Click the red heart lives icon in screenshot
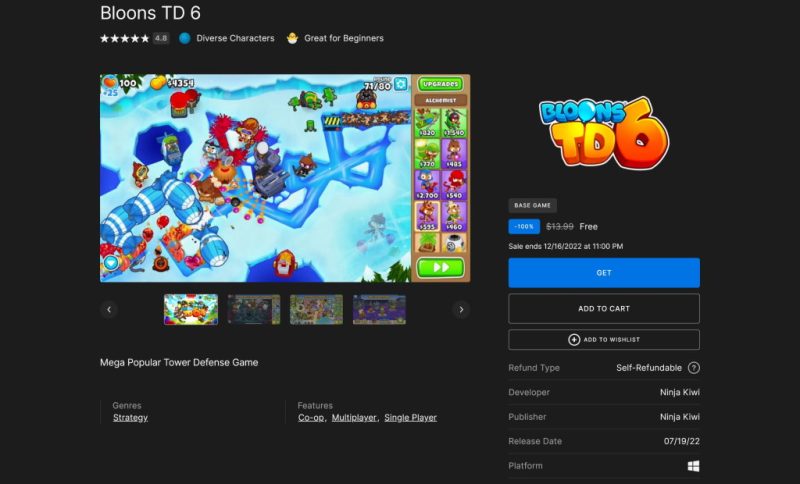This screenshot has height=484, width=800. tap(110, 82)
